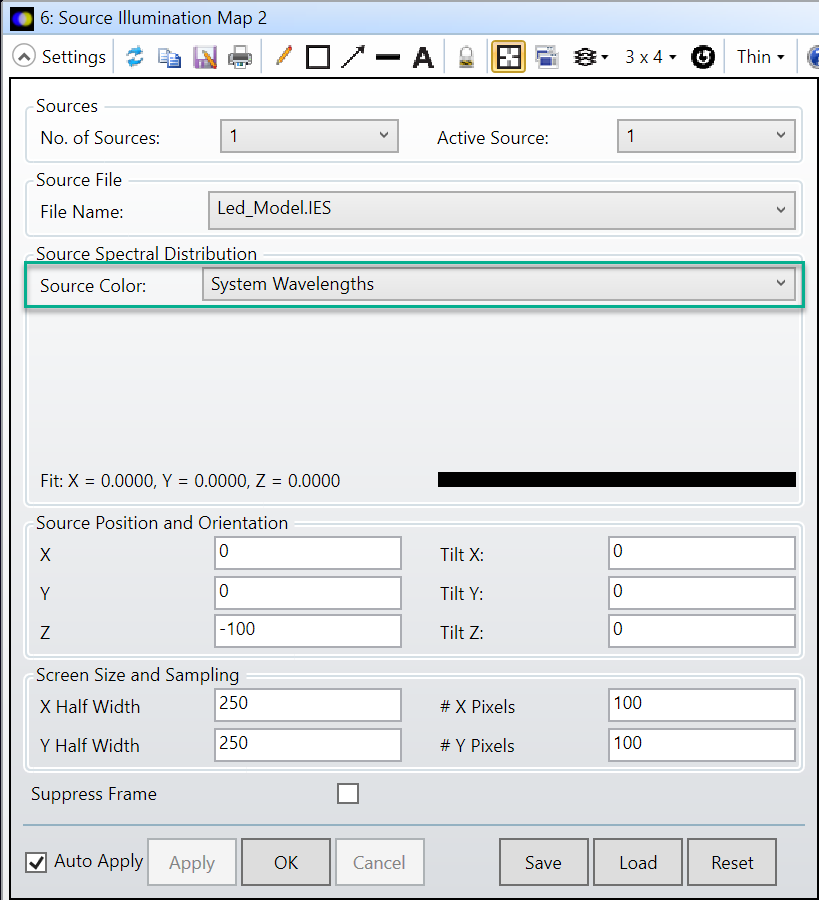The image size is (819, 900).
Task: Select the arrow annotation tool
Action: point(353,57)
